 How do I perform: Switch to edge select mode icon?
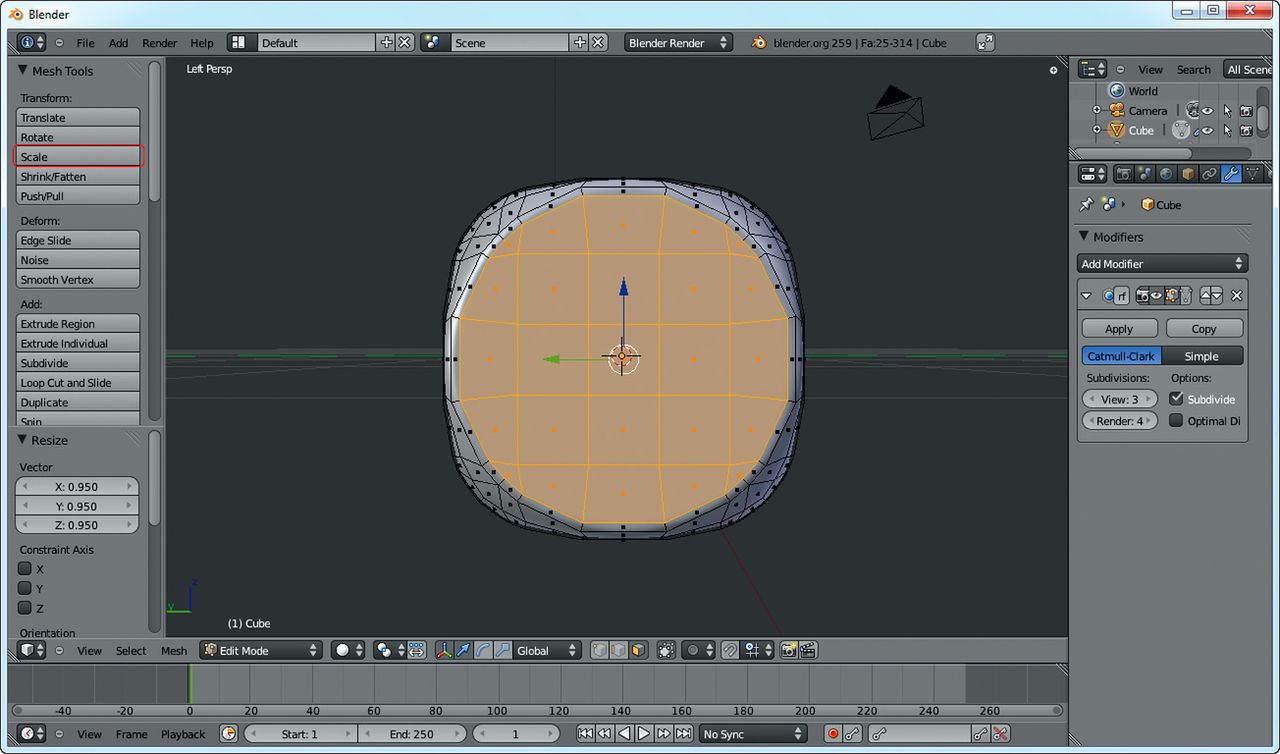[618, 650]
